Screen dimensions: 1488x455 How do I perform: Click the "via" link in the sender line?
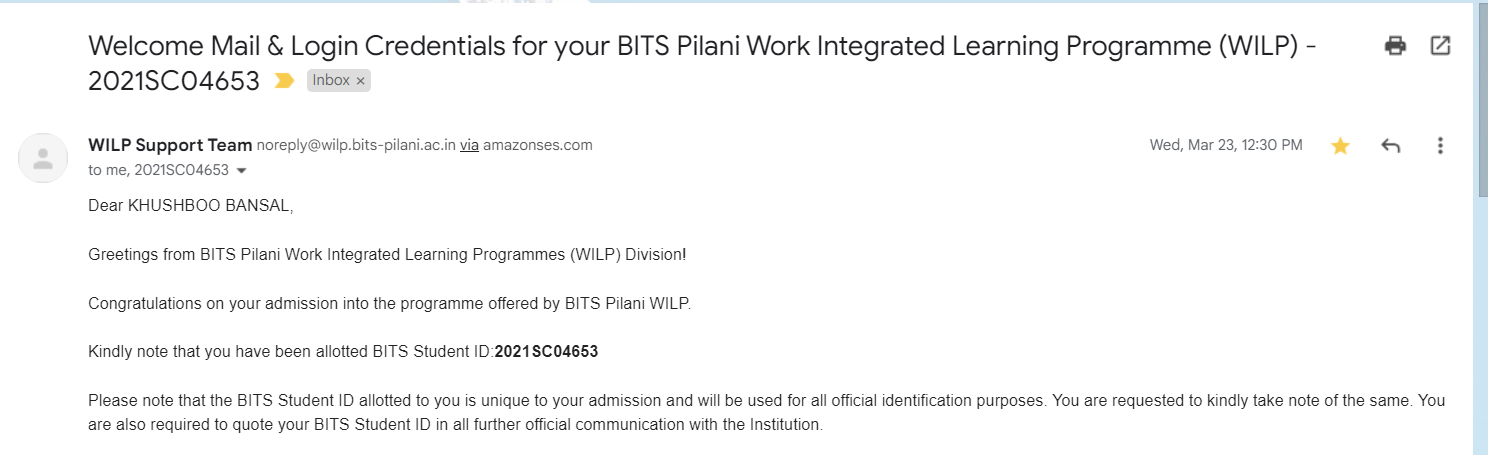pyautogui.click(x=469, y=145)
